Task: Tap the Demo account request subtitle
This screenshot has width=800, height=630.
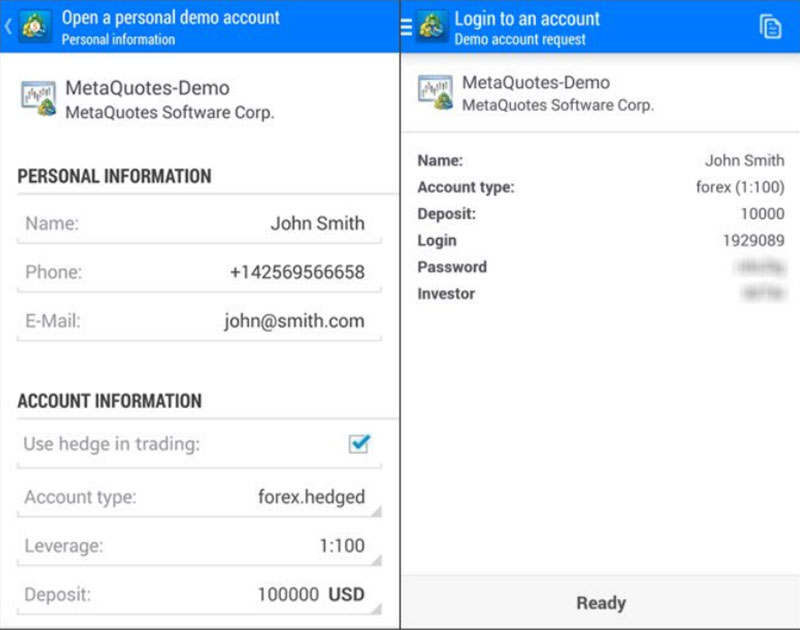Action: 520,39
